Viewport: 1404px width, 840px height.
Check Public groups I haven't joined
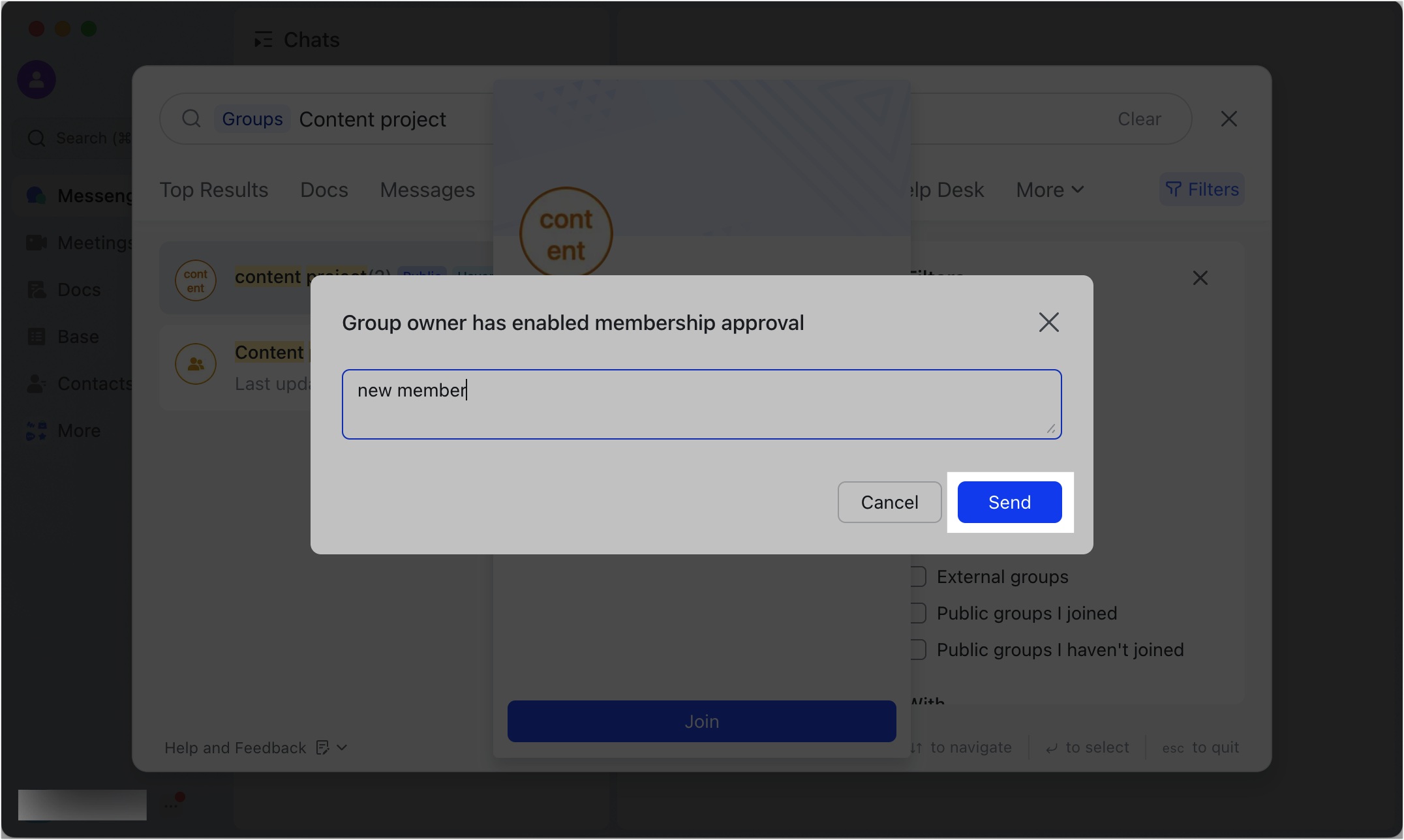918,650
